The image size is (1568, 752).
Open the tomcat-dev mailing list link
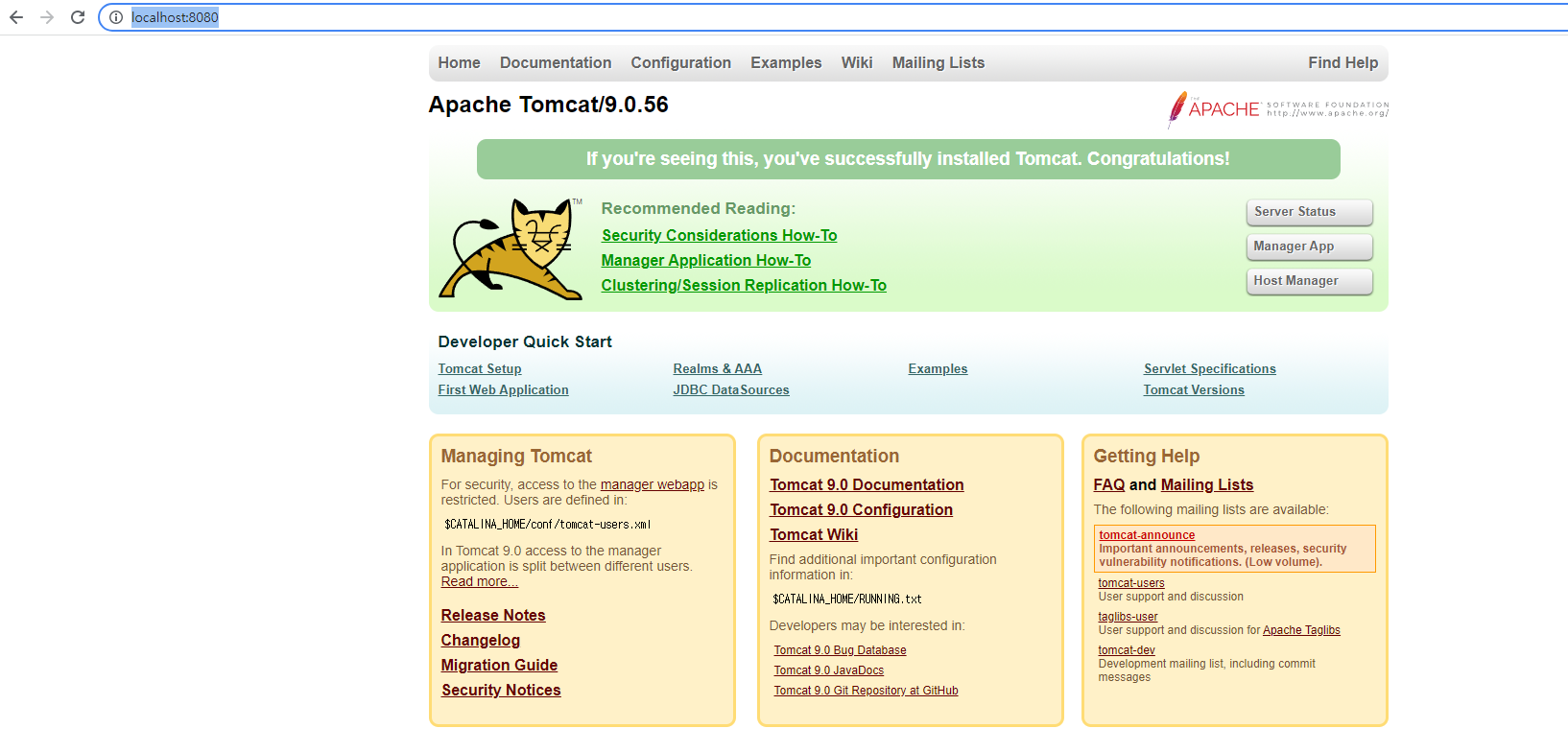click(1127, 650)
